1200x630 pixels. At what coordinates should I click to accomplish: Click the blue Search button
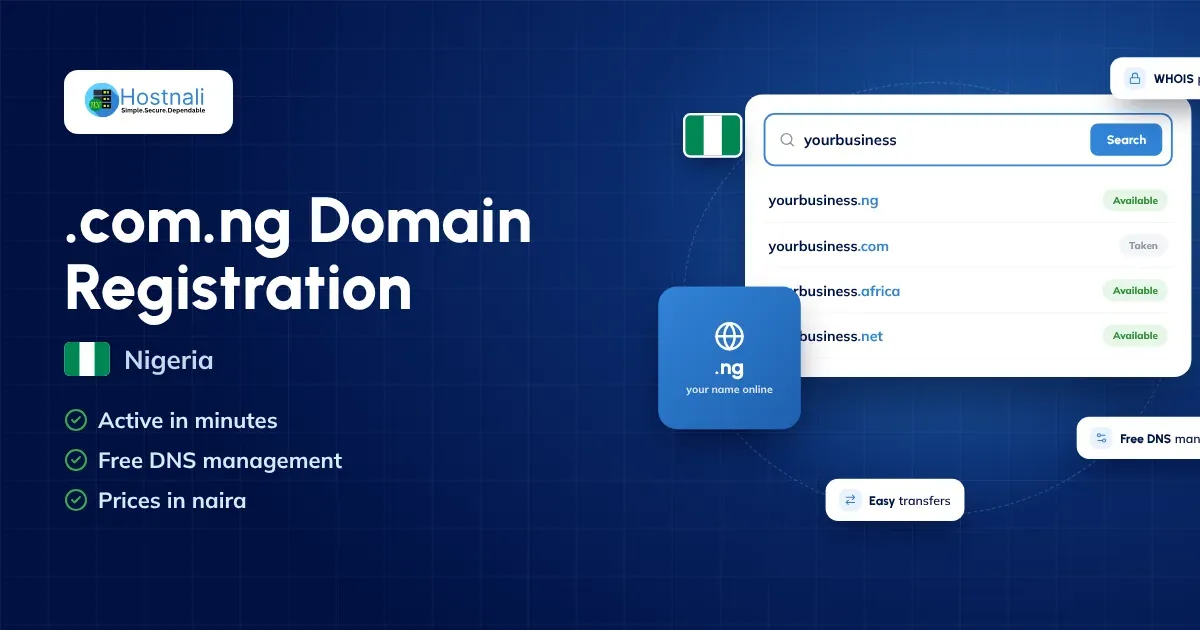click(1126, 140)
